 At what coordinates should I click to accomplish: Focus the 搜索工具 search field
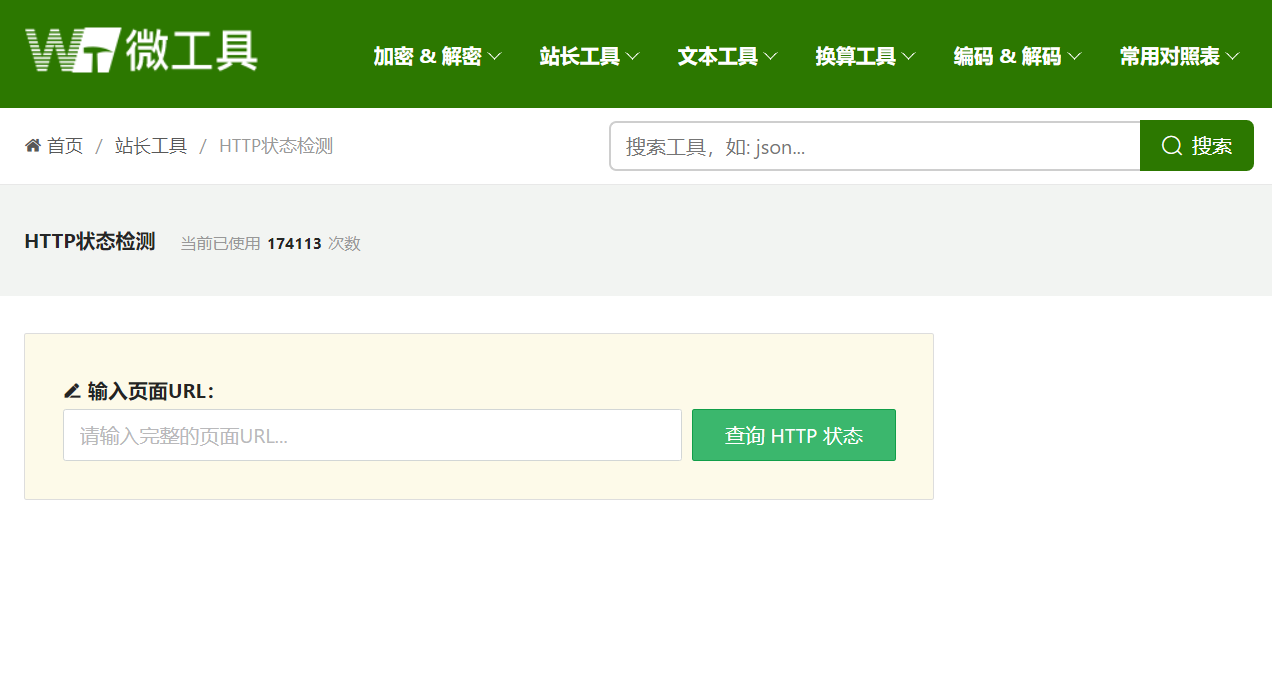[x=875, y=146]
